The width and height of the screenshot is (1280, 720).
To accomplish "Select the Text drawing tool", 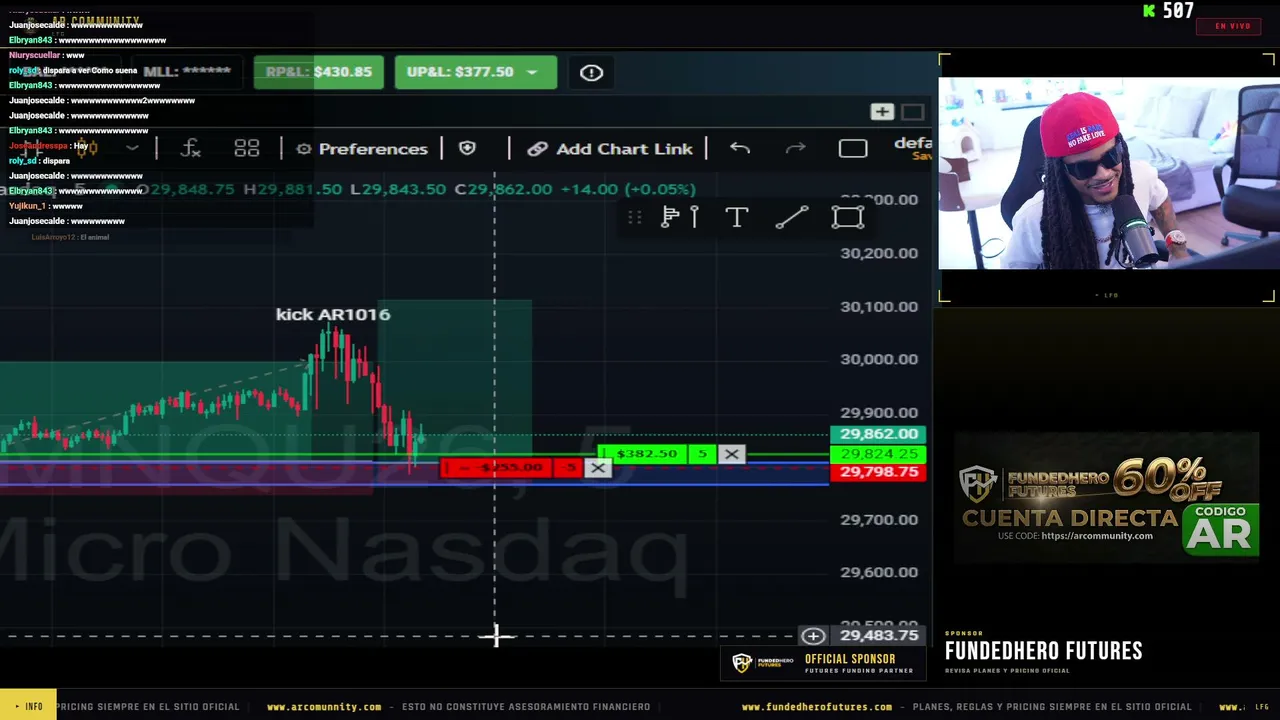I will point(736,217).
